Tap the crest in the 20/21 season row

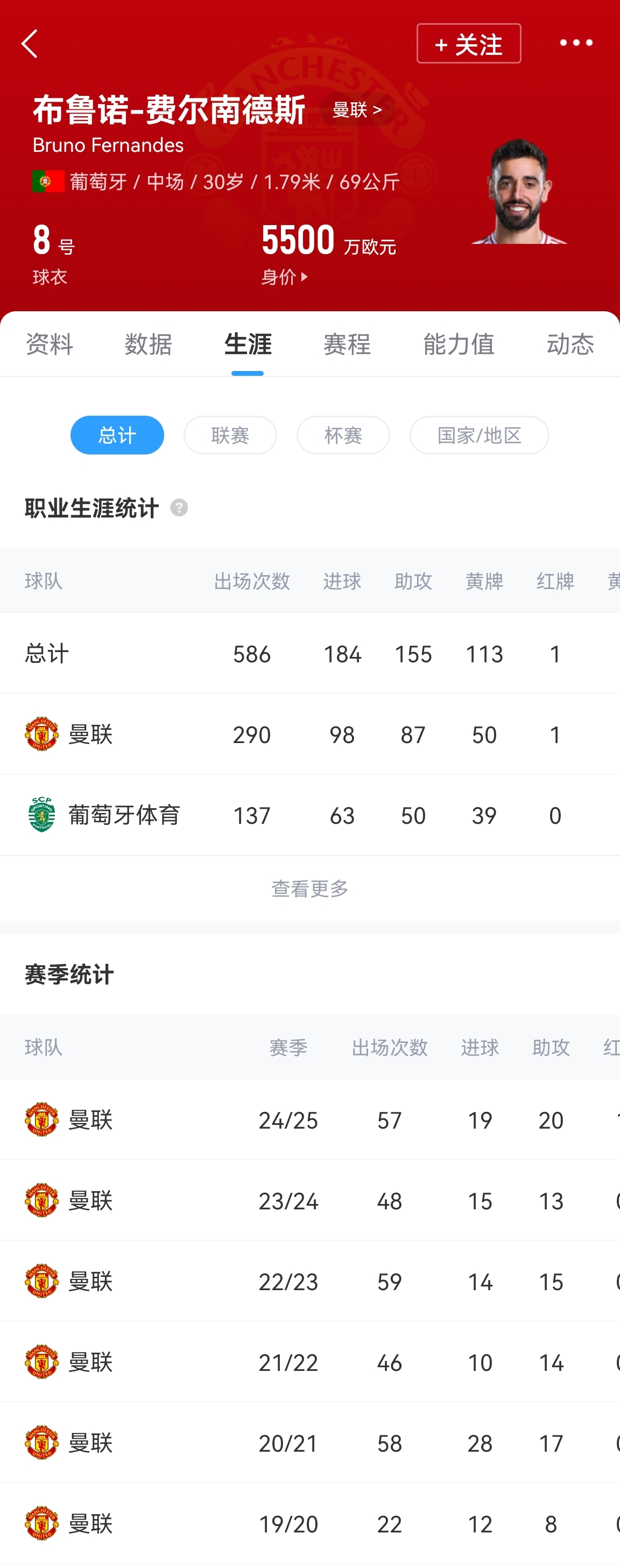click(41, 1443)
